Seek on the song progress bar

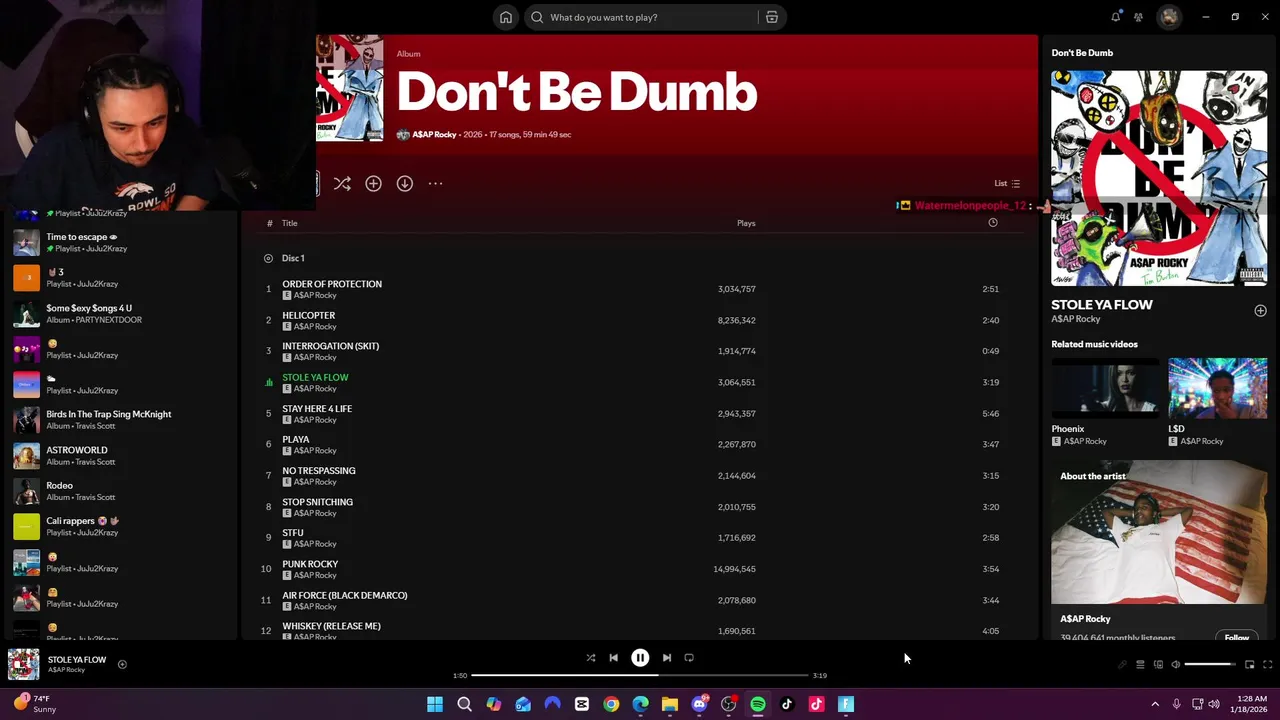[640, 675]
